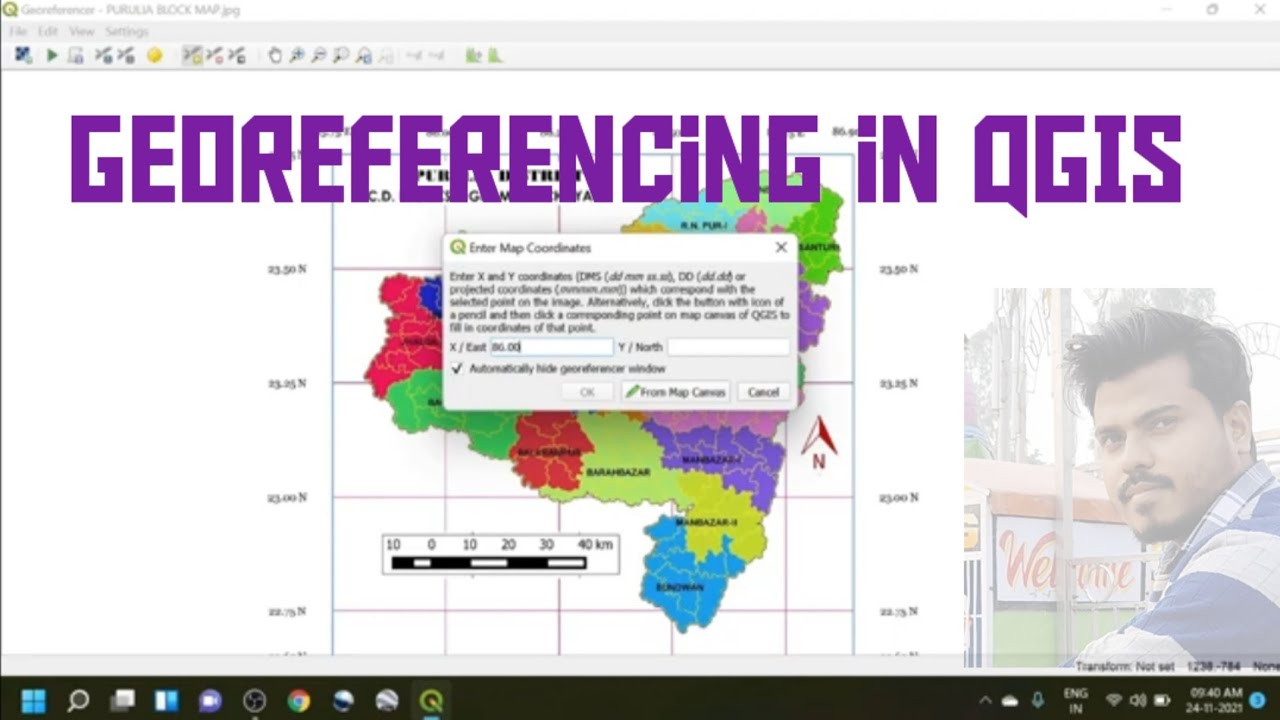Viewport: 1280px width, 720px height.
Task: Click the Open Raster icon in the Georeferencer toolbar
Action: click(x=22, y=55)
